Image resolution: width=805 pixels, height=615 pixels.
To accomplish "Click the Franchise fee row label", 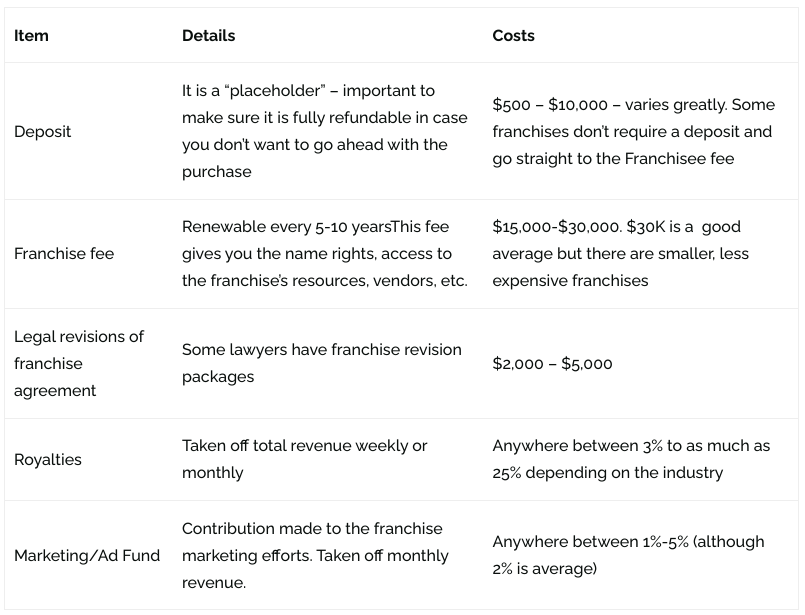I will click(64, 254).
